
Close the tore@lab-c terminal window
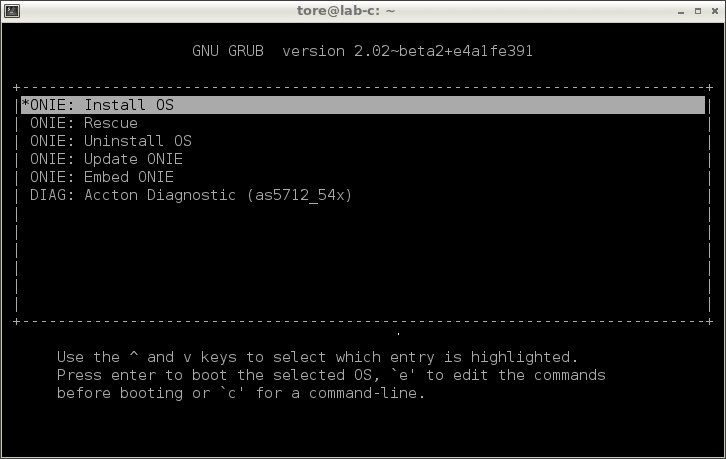(715, 11)
